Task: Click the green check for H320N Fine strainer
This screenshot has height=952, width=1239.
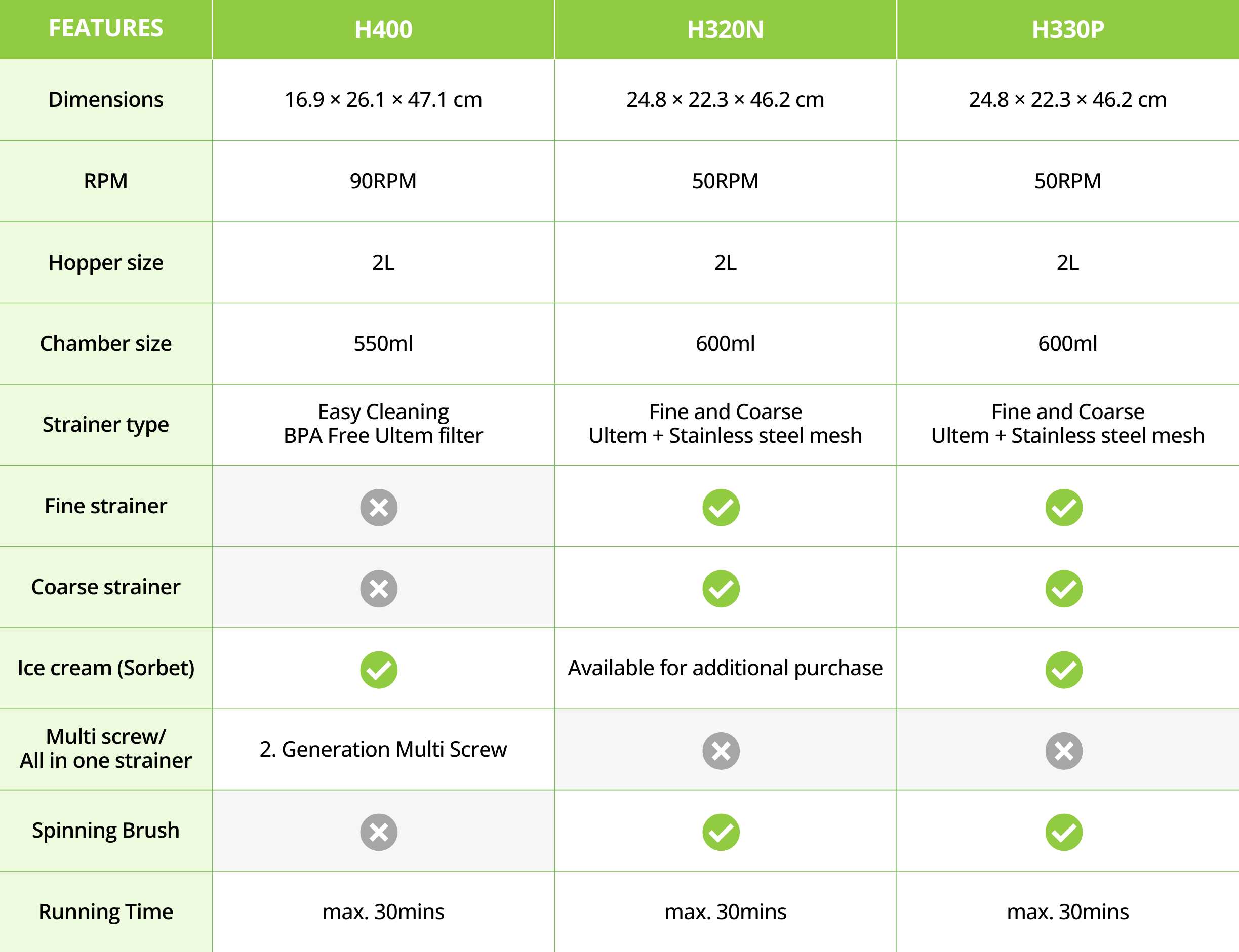Action: click(x=721, y=507)
